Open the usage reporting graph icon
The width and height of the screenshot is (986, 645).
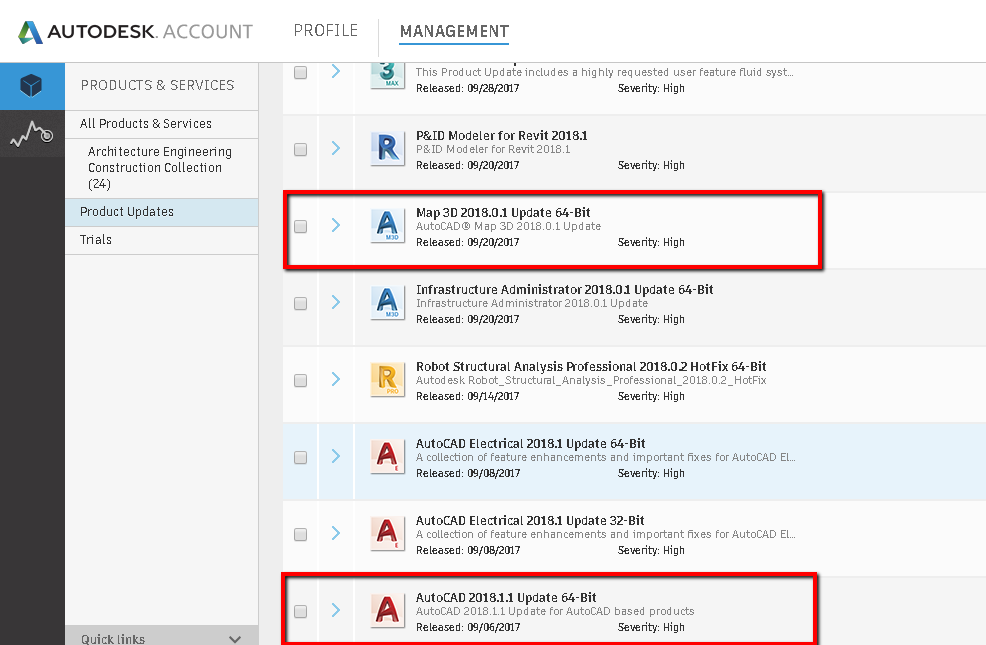pyautogui.click(x=31, y=133)
